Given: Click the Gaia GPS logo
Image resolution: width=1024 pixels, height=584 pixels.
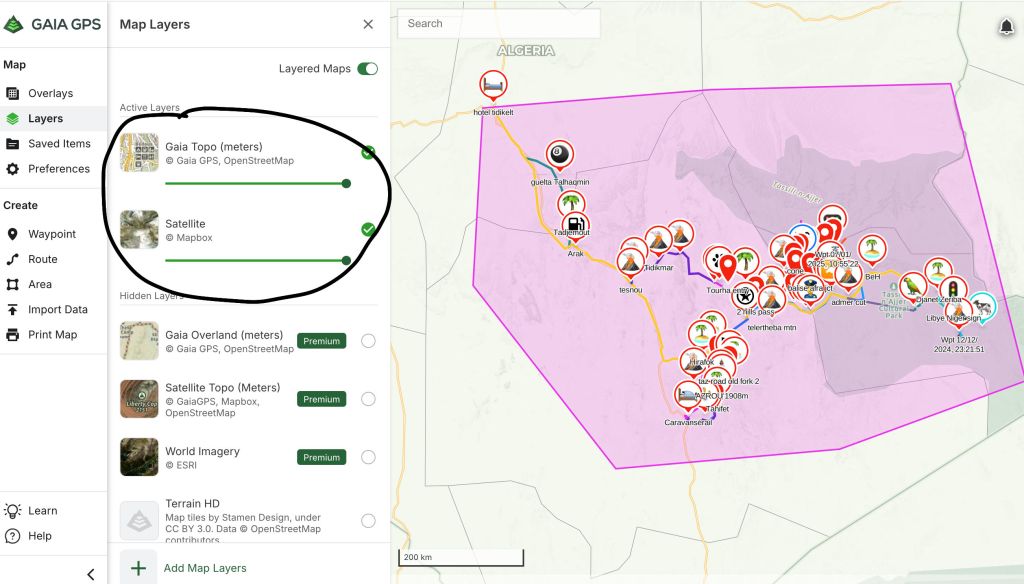Looking at the screenshot, I should pyautogui.click(x=53, y=25).
